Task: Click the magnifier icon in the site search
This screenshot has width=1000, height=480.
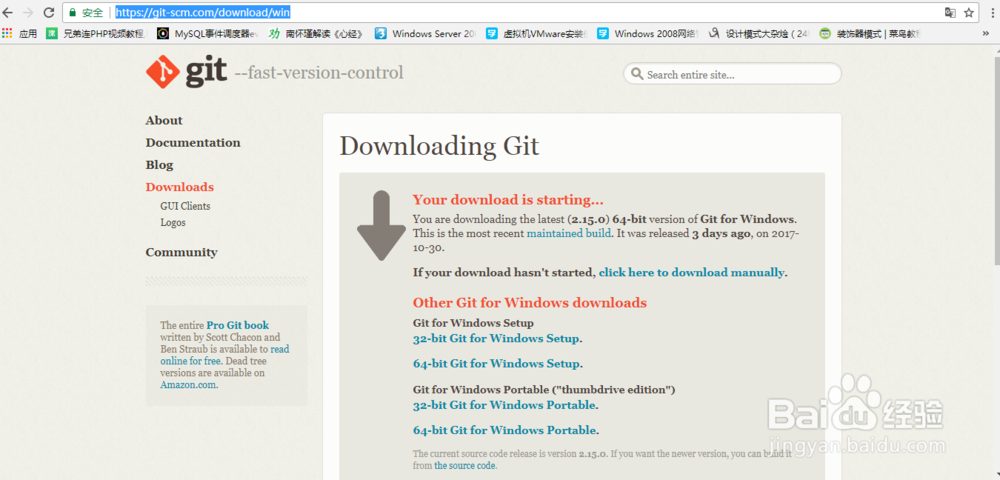Action: coord(636,74)
